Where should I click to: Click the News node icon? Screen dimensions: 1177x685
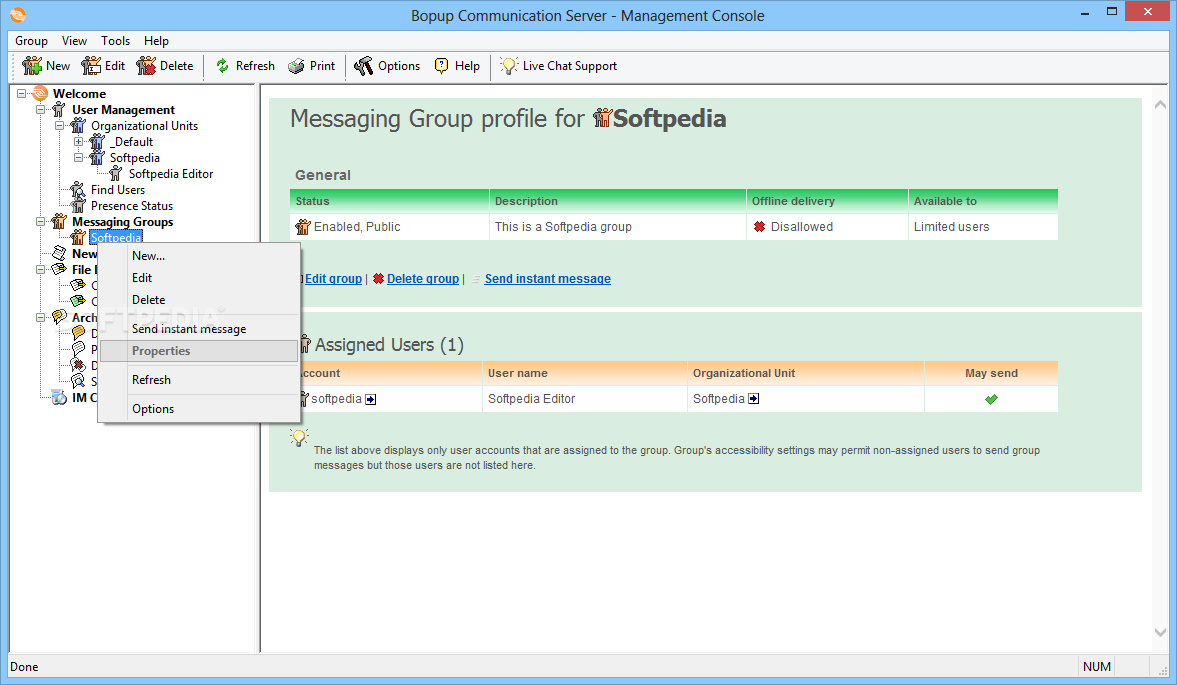(x=59, y=254)
